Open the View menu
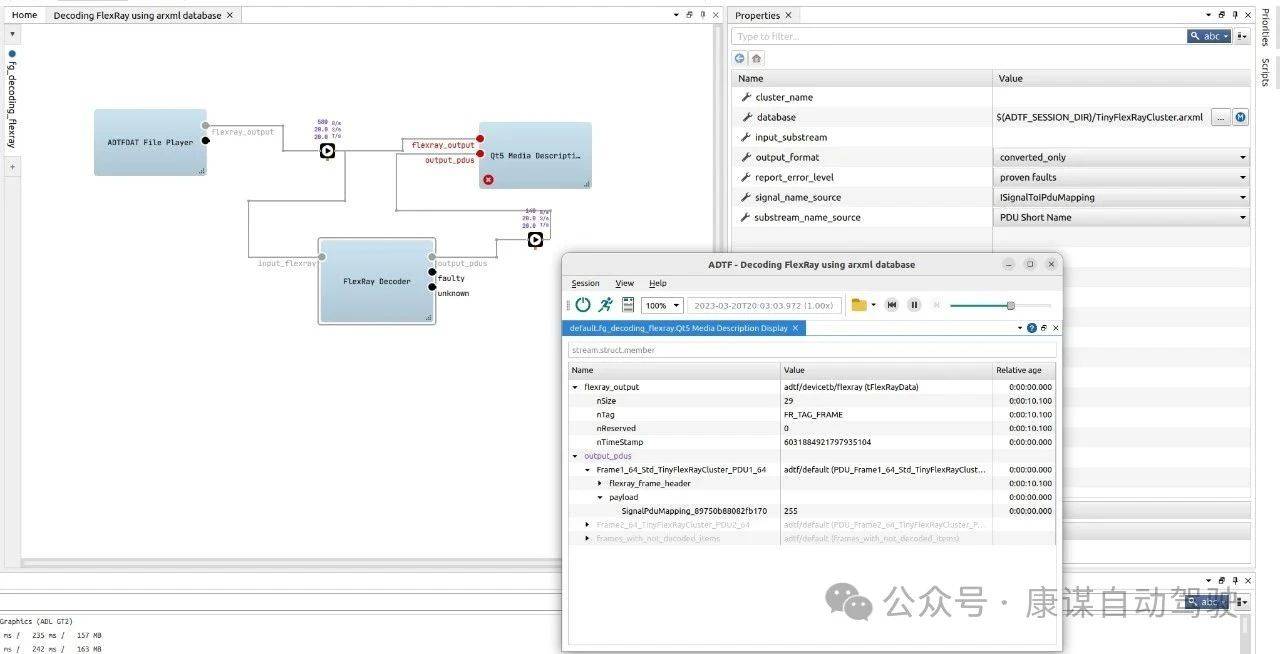The width and height of the screenshot is (1280, 654). tap(624, 284)
